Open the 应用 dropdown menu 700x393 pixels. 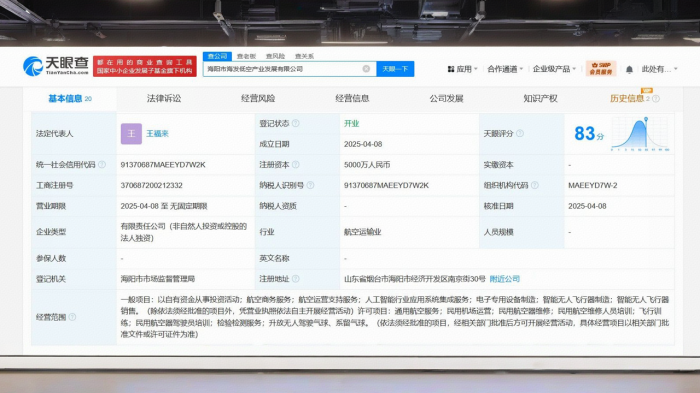463,69
